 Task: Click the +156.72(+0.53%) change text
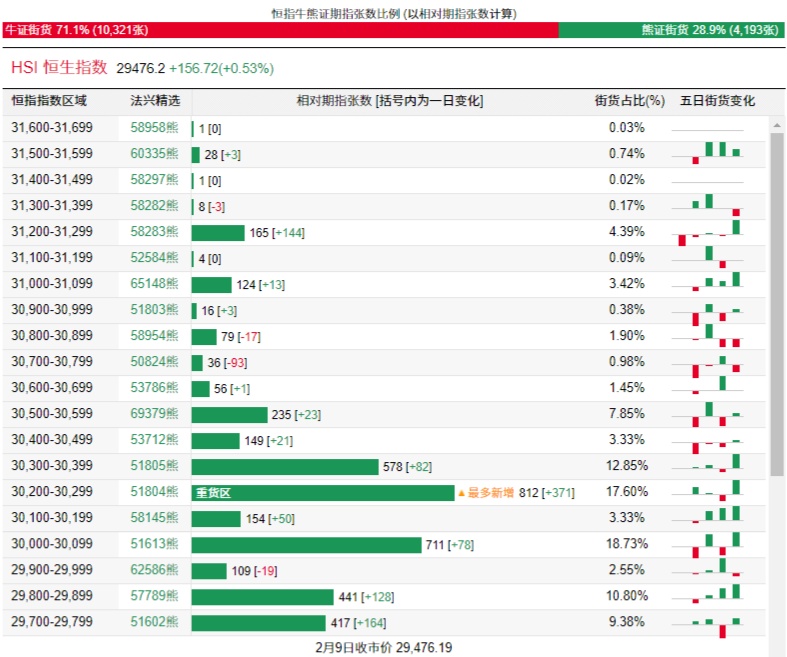(221, 68)
